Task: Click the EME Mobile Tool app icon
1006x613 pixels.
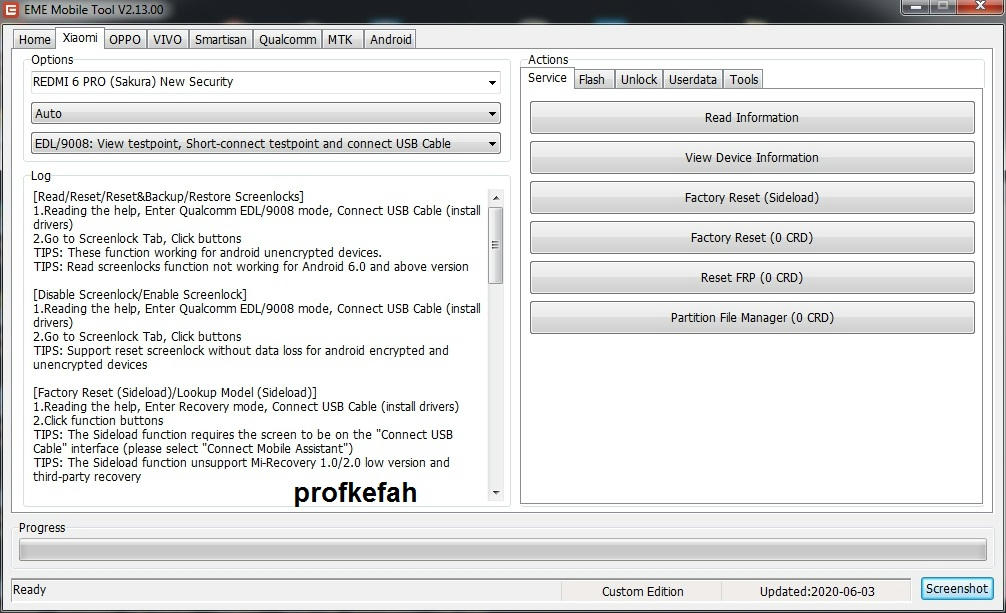Action: click(11, 10)
